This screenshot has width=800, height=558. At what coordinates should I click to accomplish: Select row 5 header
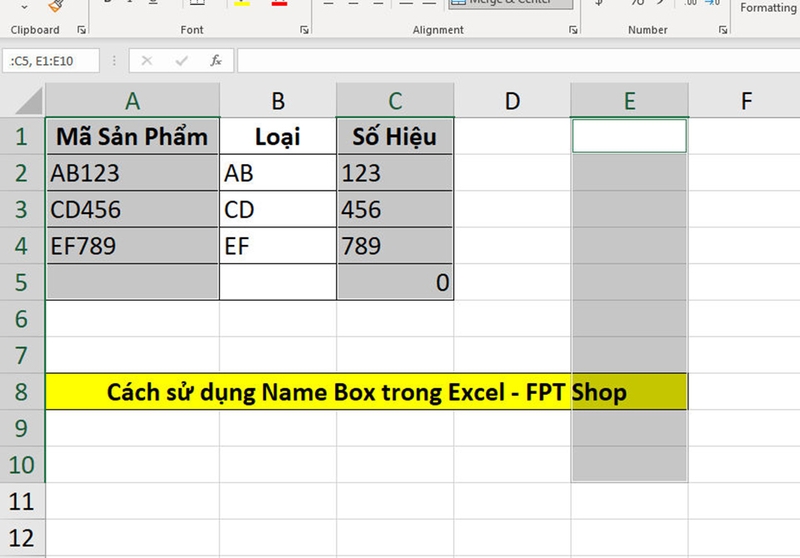coord(22,282)
